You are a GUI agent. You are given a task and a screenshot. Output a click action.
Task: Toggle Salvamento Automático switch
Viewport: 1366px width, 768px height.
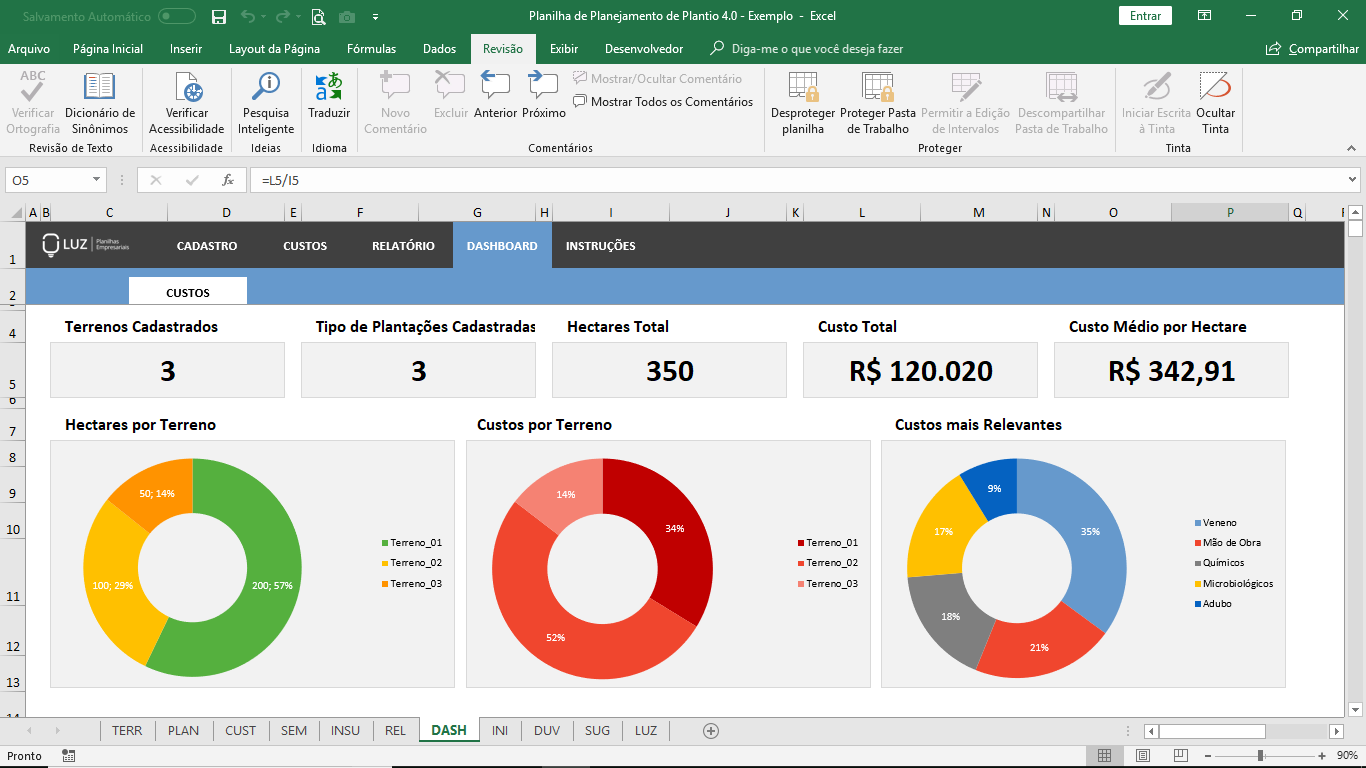coord(177,16)
